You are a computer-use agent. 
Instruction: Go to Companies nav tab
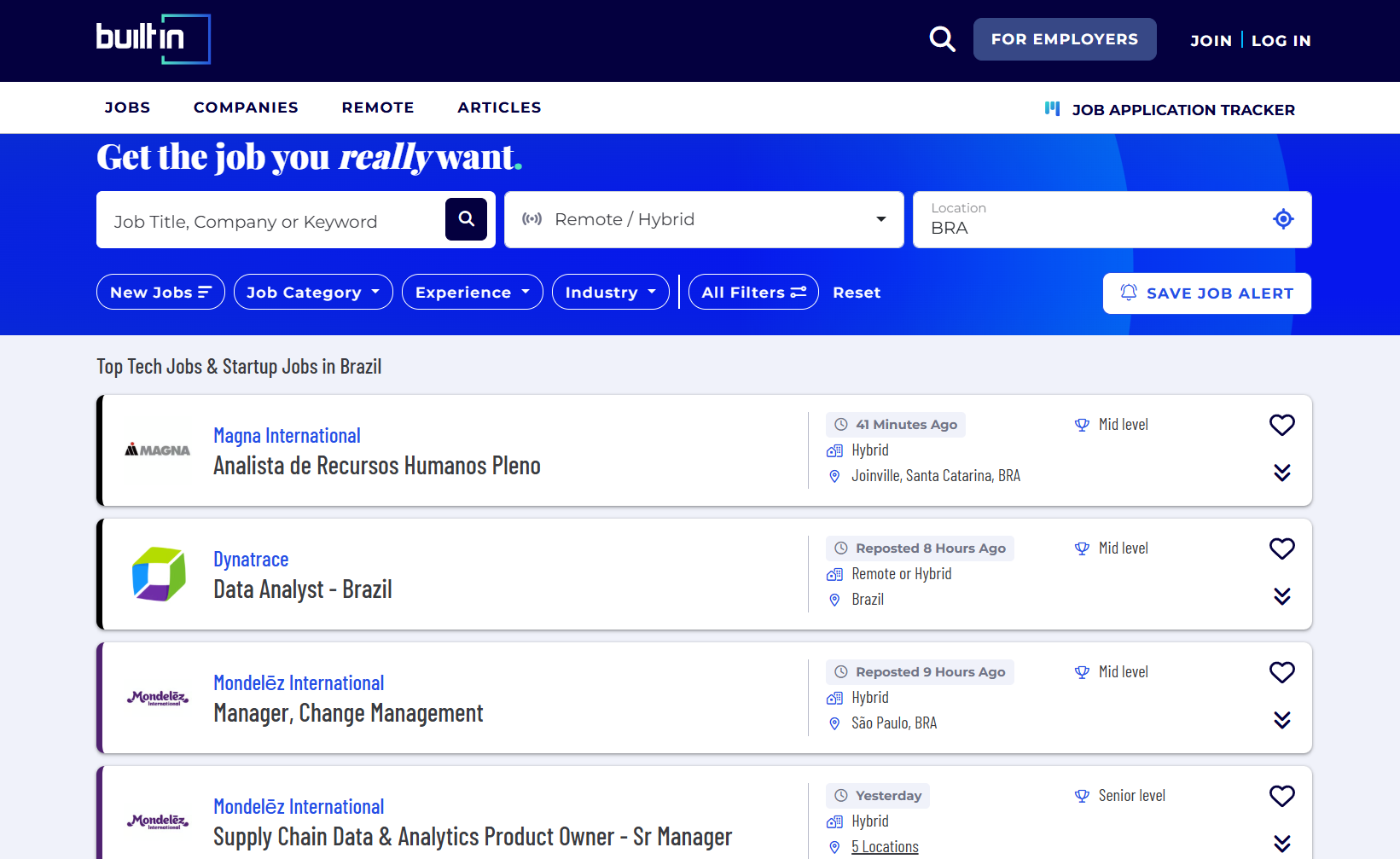[x=246, y=107]
